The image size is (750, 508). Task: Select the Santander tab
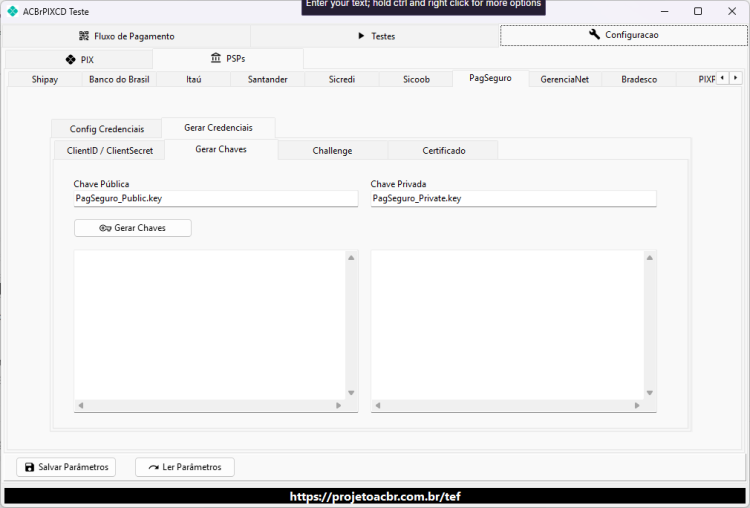tap(267, 79)
